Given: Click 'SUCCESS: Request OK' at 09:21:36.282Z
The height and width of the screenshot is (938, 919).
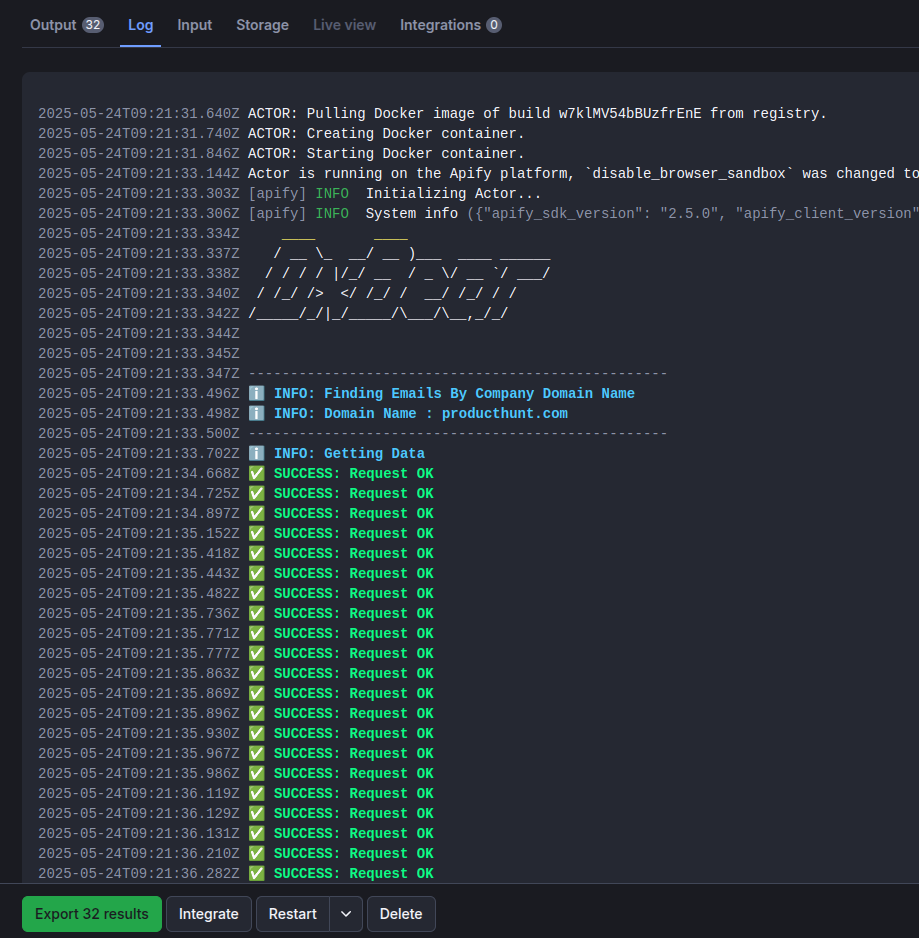Looking at the screenshot, I should coord(354,873).
